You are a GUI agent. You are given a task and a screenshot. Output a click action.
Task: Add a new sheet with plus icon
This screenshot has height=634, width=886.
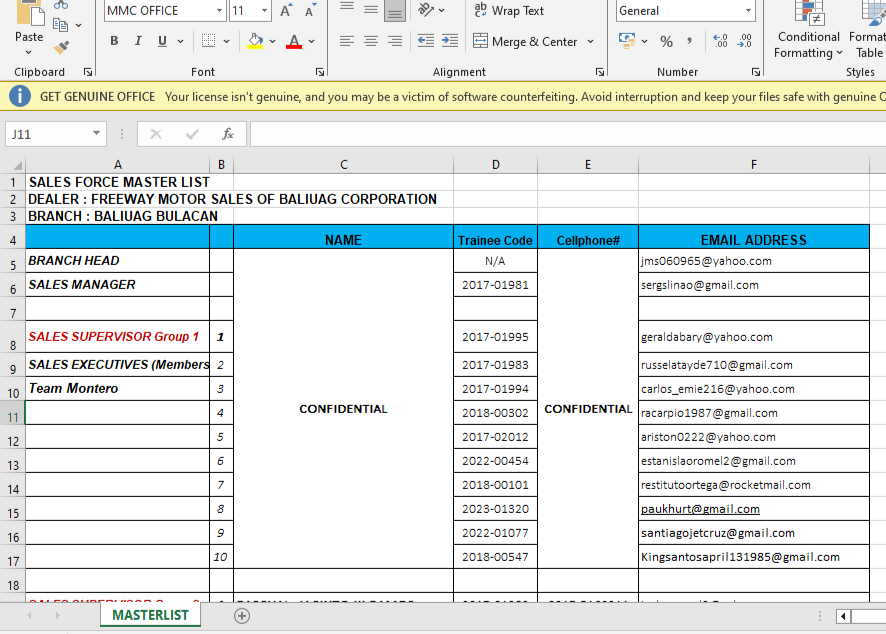click(242, 616)
